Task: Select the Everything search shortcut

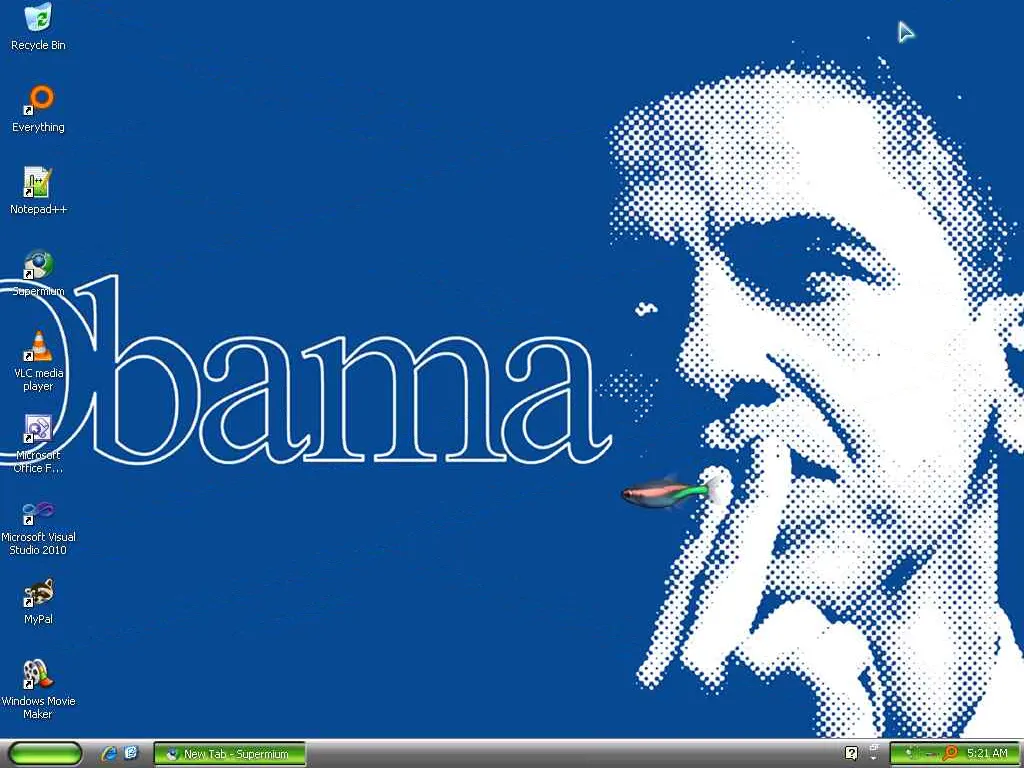Action: (38, 108)
